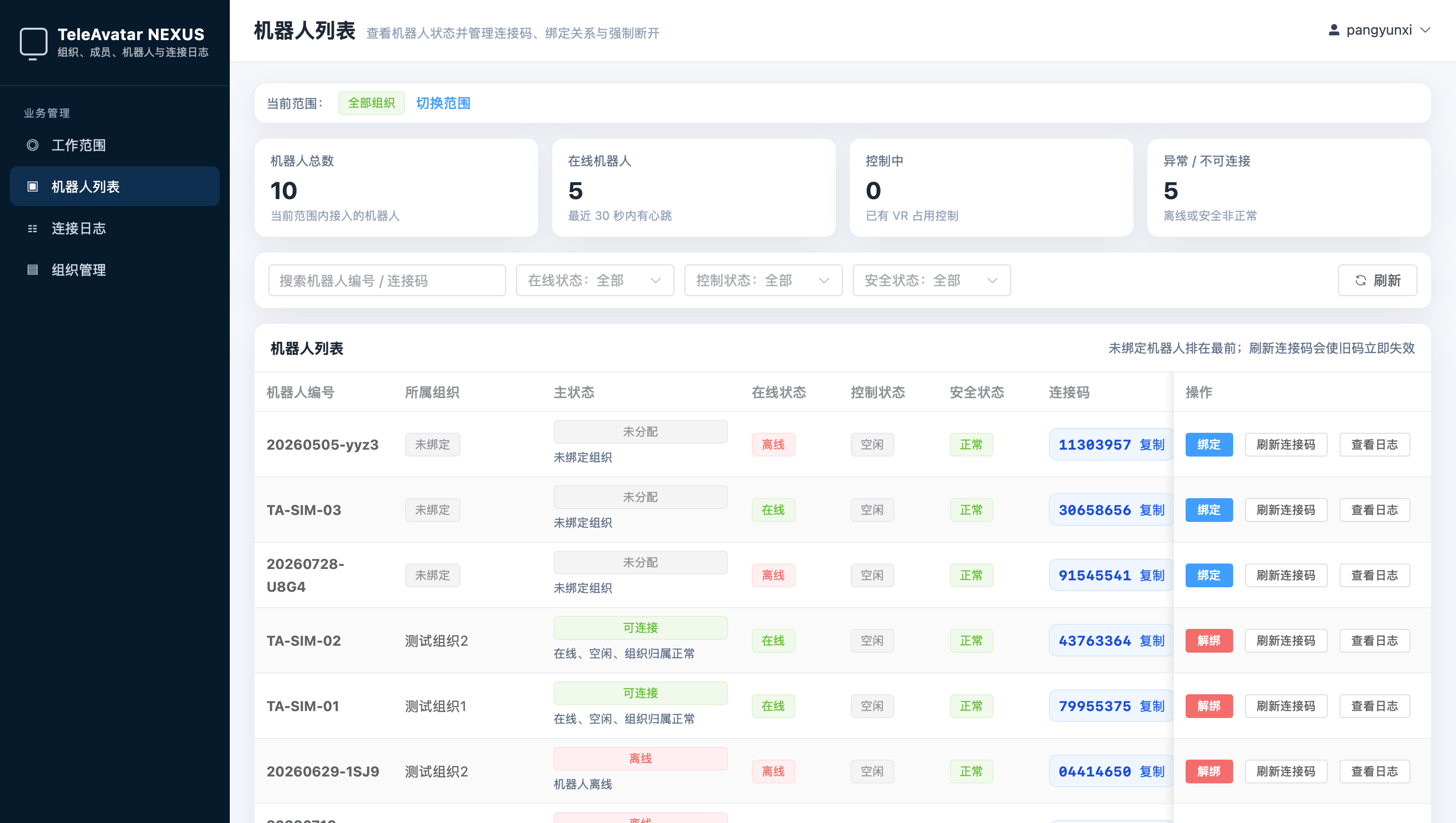Click 解绑 for robot 20260629-1SJ9
This screenshot has height=823, width=1456.
pyautogui.click(x=1208, y=772)
